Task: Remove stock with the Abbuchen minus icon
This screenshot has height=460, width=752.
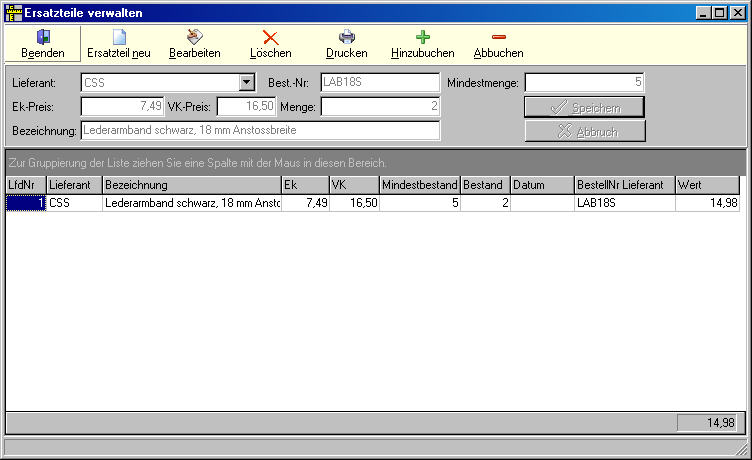Action: (x=498, y=37)
